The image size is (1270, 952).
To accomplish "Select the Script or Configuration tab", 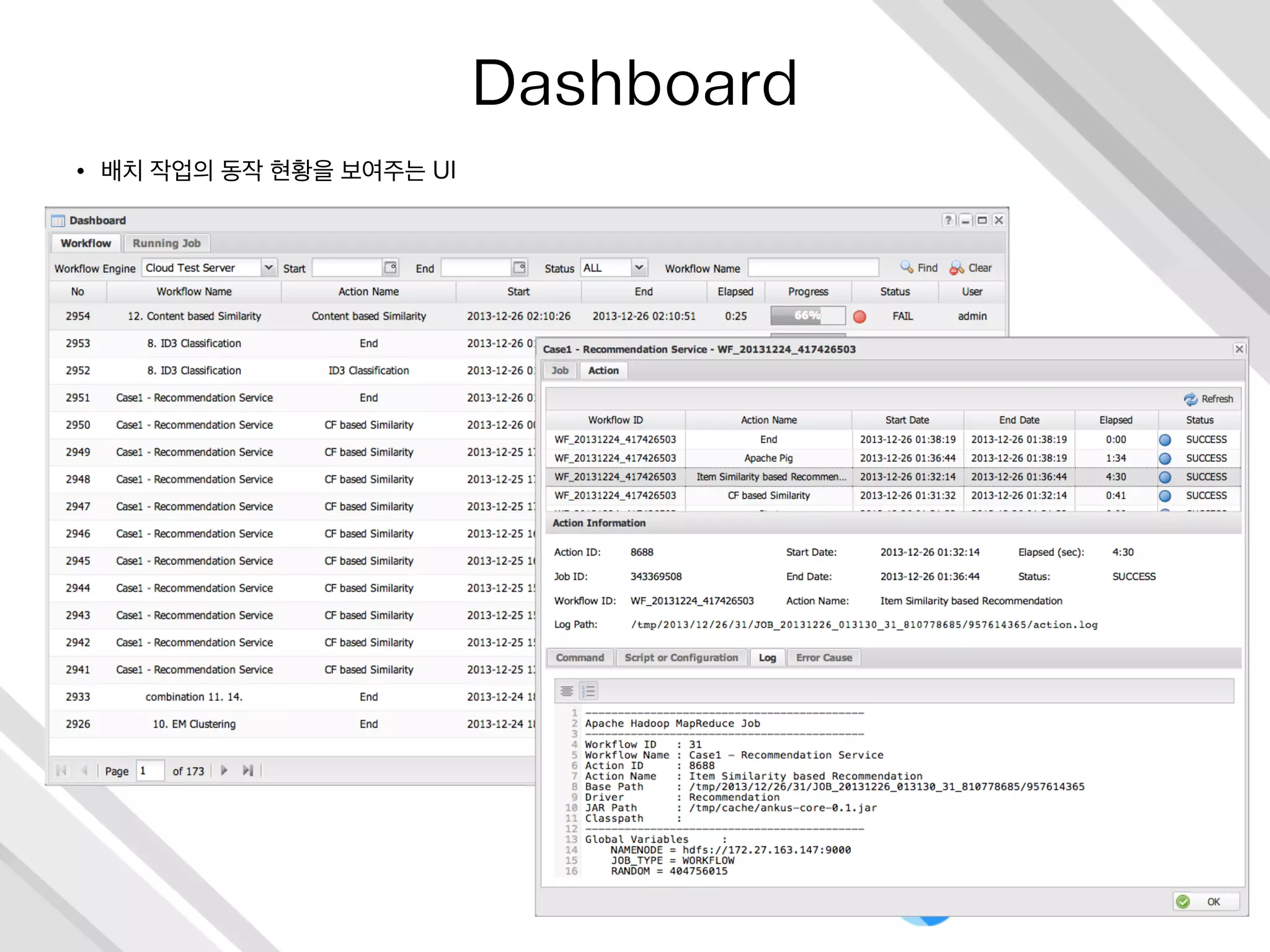I will 681,658.
